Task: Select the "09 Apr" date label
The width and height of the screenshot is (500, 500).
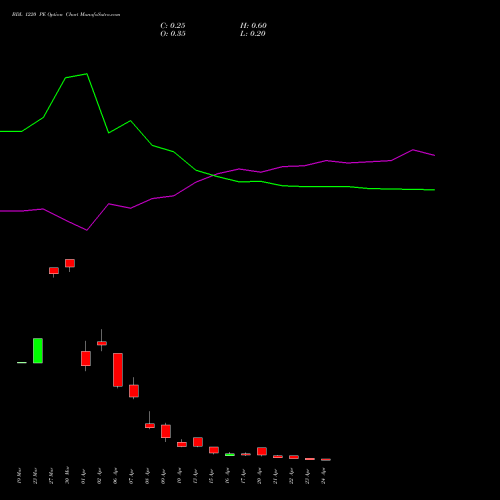Action: [163, 476]
